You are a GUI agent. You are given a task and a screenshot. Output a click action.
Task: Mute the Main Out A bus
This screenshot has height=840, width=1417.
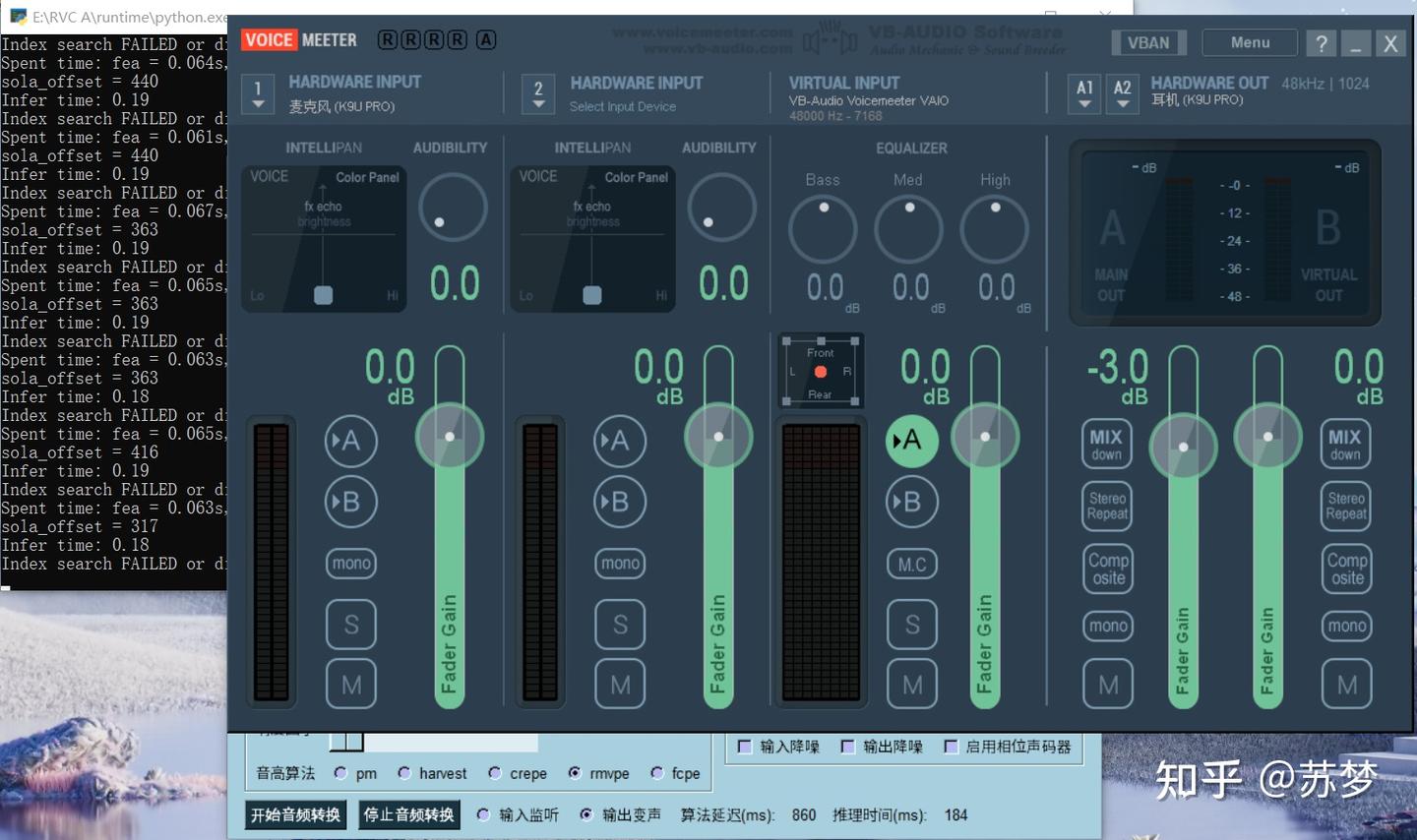(x=1108, y=685)
